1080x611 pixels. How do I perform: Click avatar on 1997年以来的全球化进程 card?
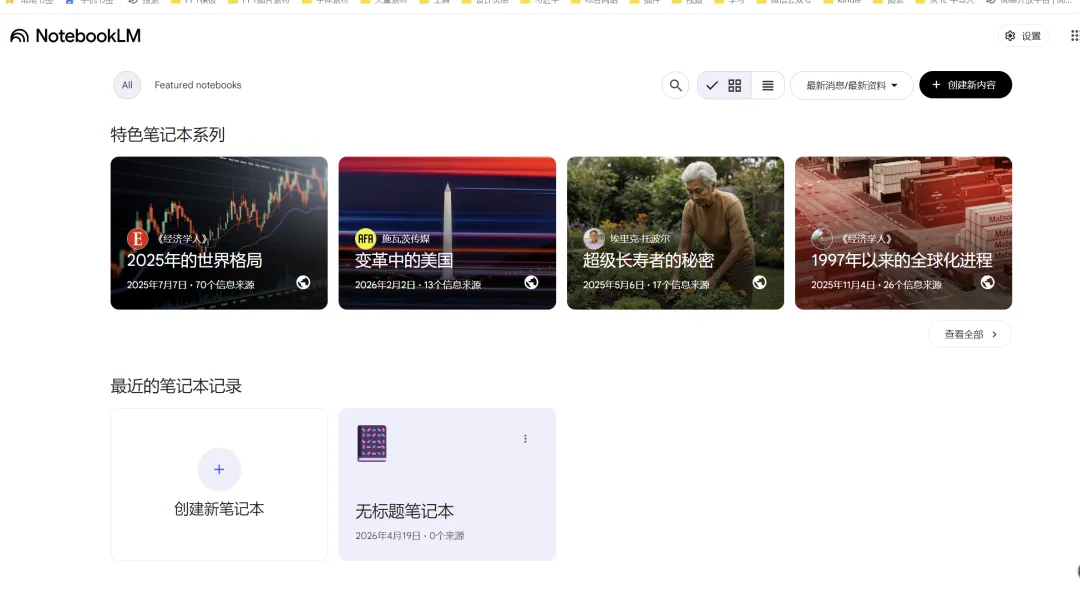[822, 239]
